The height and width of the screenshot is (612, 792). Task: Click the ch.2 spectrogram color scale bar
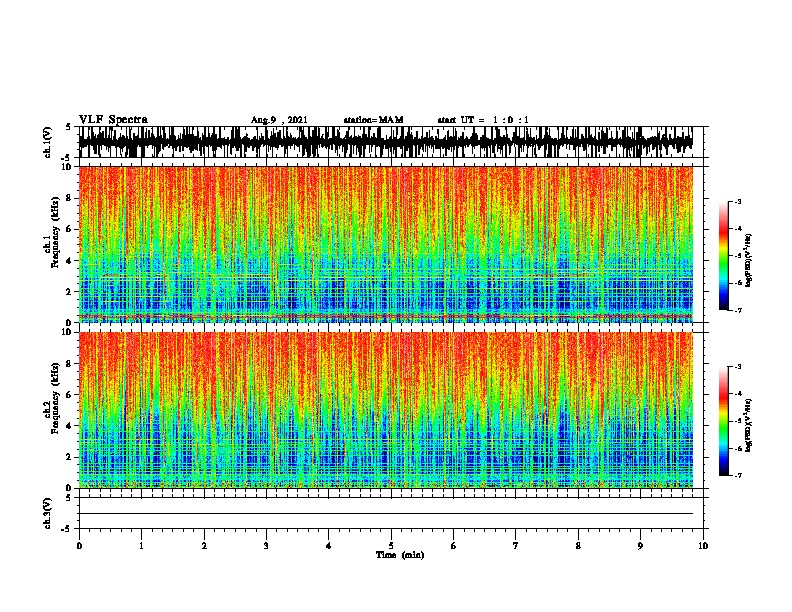point(724,421)
